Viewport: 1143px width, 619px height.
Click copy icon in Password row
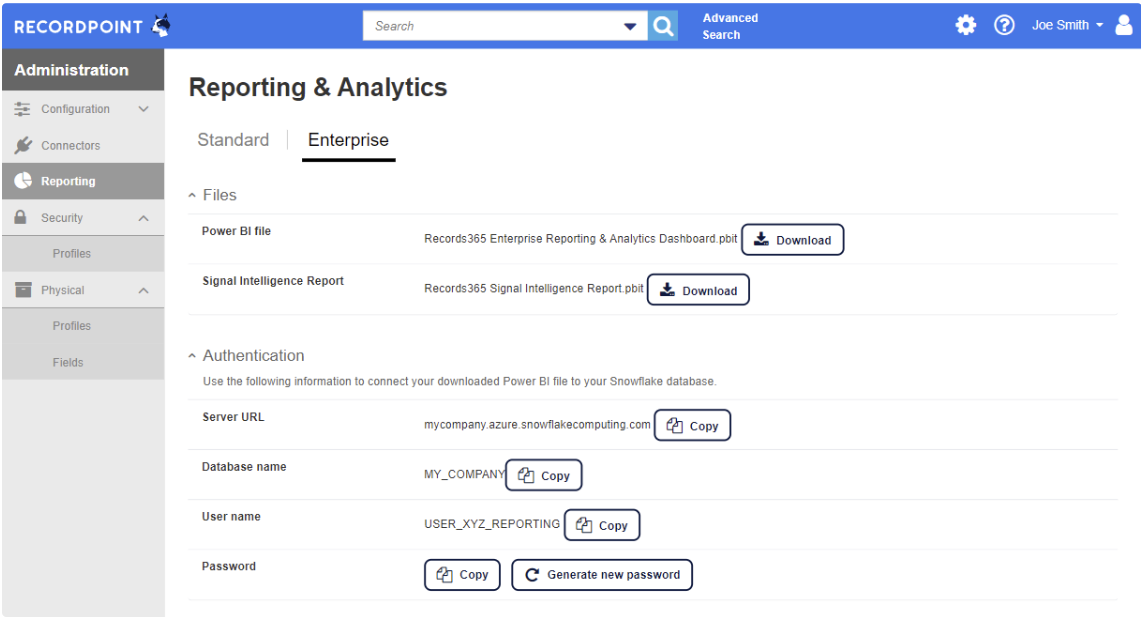click(445, 575)
